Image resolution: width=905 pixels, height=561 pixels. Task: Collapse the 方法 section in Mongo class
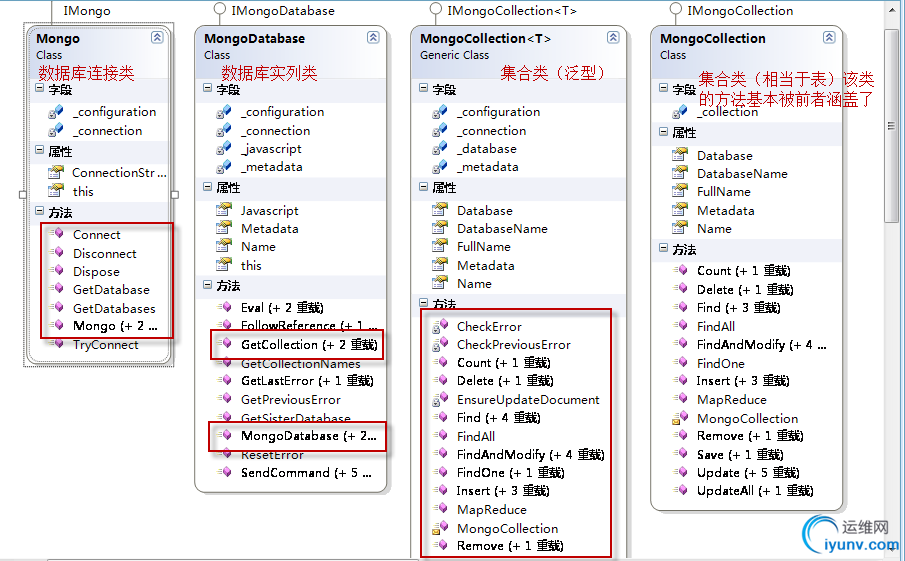40,211
